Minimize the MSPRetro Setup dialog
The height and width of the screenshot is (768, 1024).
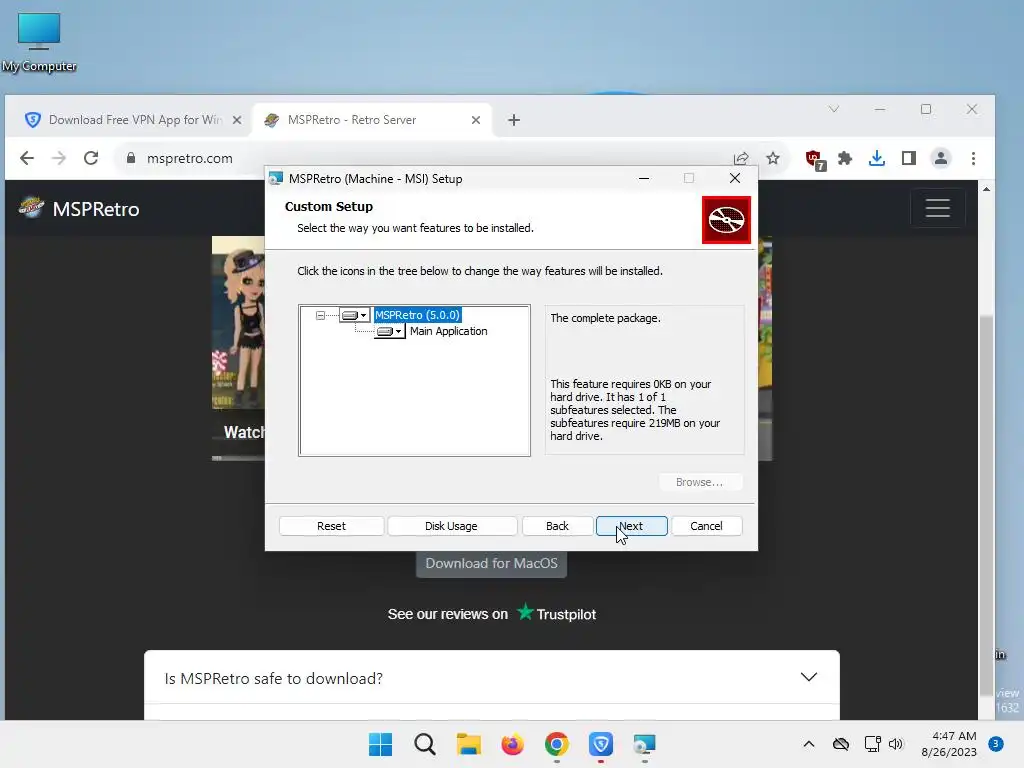pos(644,178)
